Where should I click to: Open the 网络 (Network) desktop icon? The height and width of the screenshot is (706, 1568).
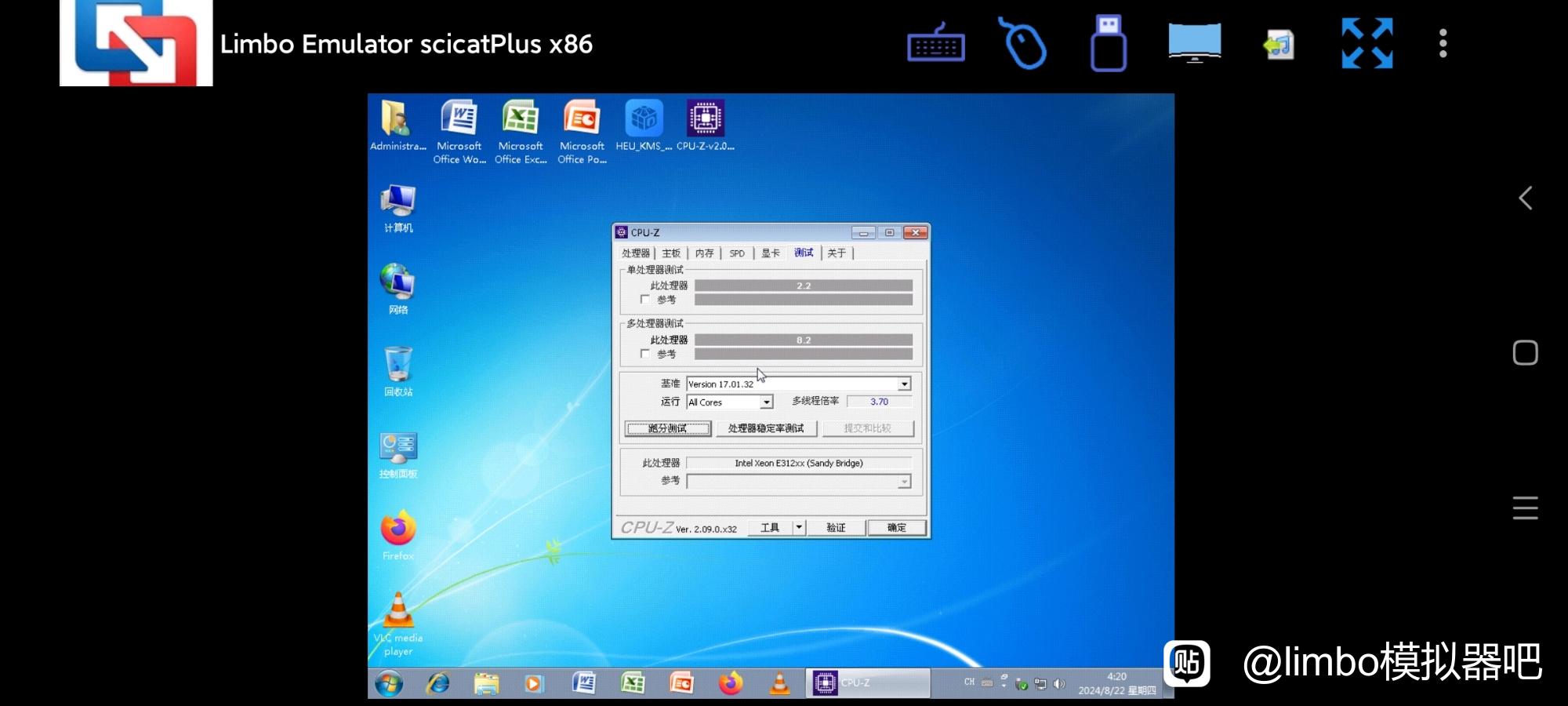point(398,289)
